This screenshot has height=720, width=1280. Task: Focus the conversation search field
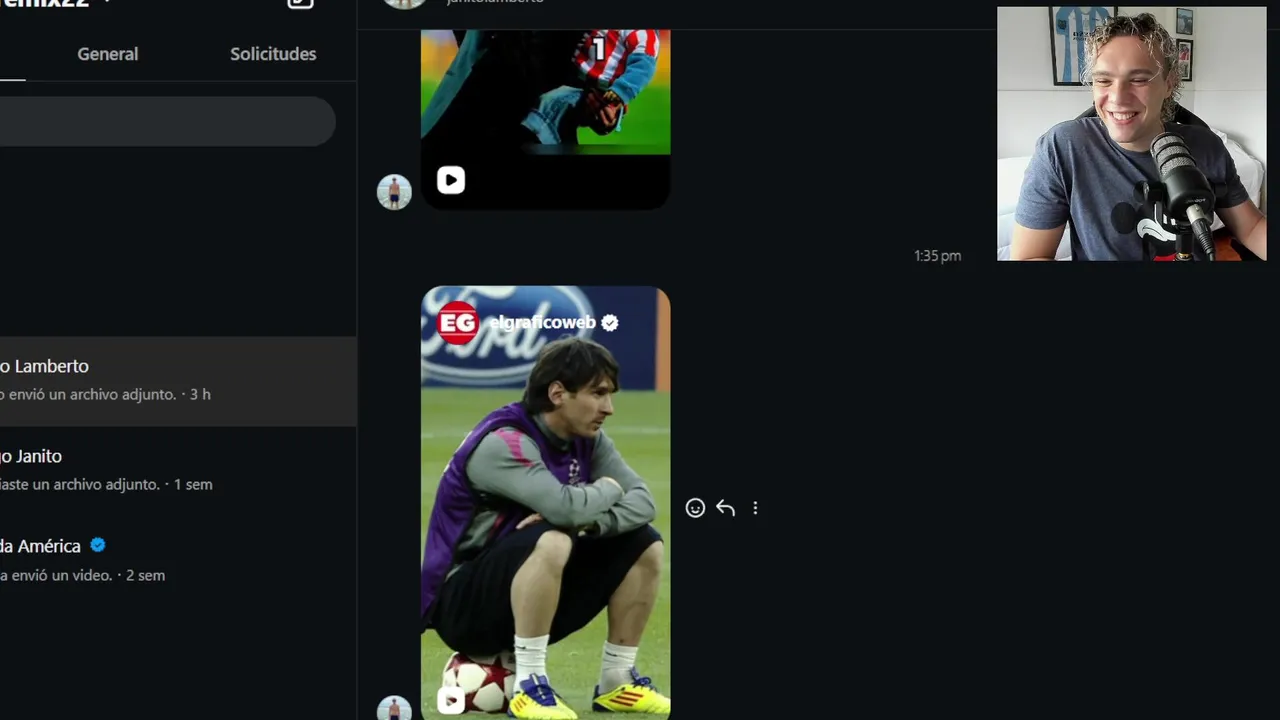pos(167,122)
